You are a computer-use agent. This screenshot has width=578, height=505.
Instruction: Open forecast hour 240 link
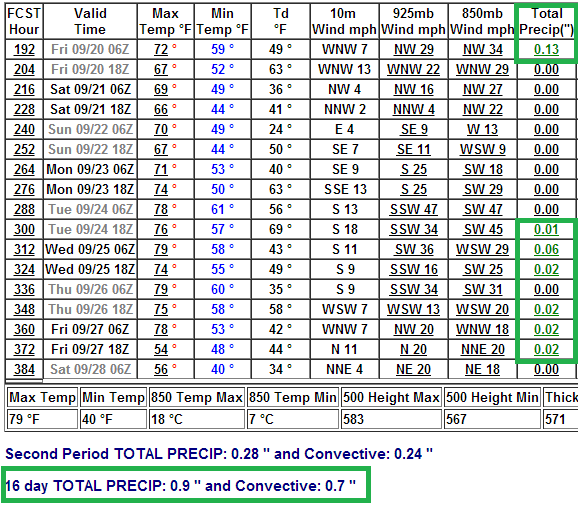click(x=24, y=129)
